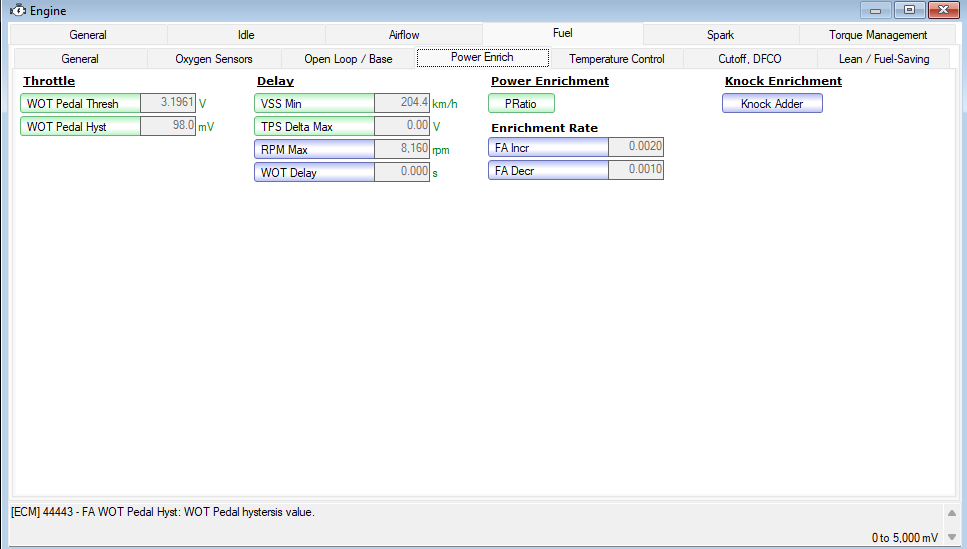Screen dimensions: 967x549
Task: Select the VSS Min value field
Action: click(x=402, y=103)
